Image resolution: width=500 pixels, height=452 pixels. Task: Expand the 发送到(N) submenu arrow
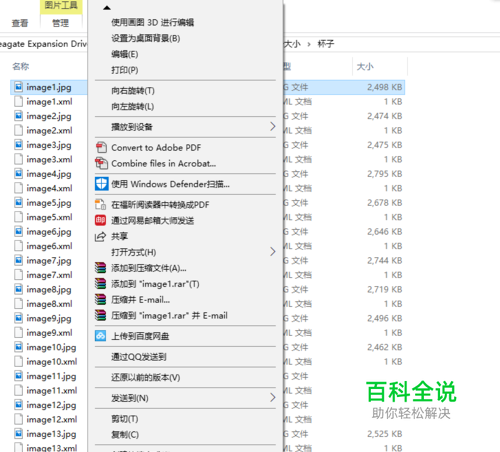273,397
